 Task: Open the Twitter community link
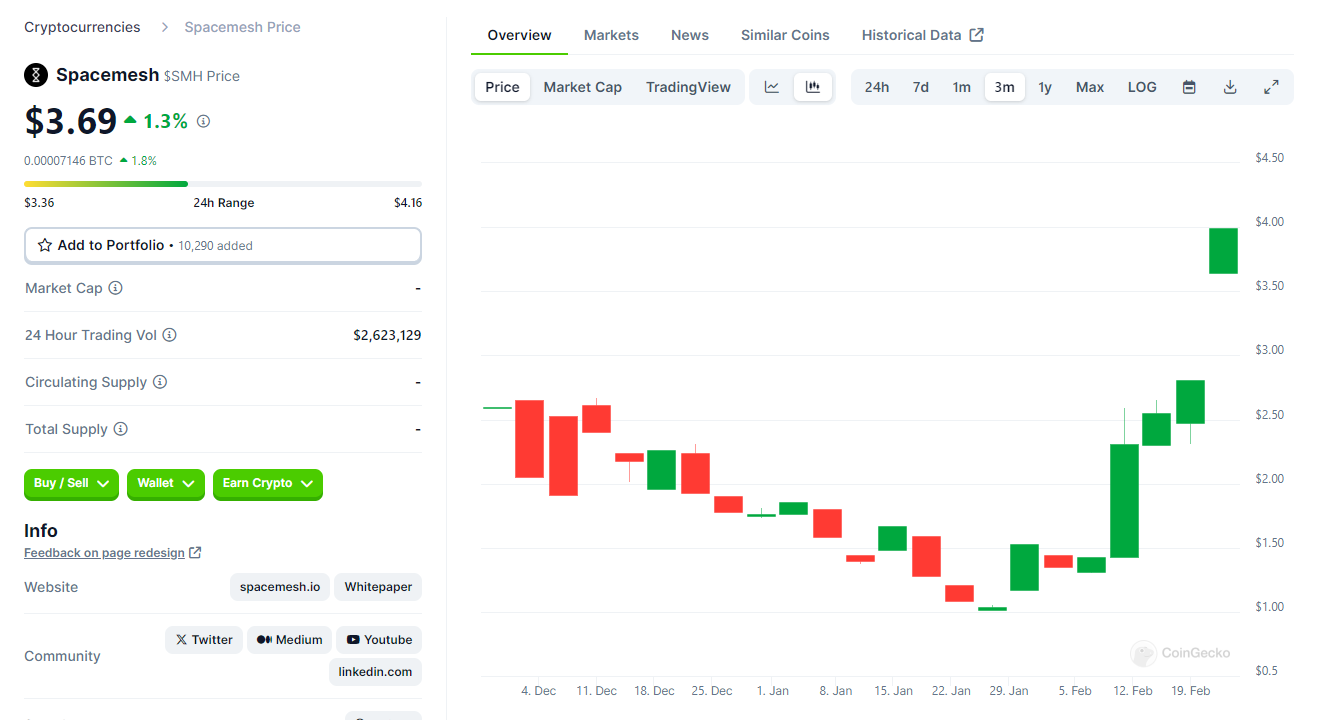click(x=204, y=640)
